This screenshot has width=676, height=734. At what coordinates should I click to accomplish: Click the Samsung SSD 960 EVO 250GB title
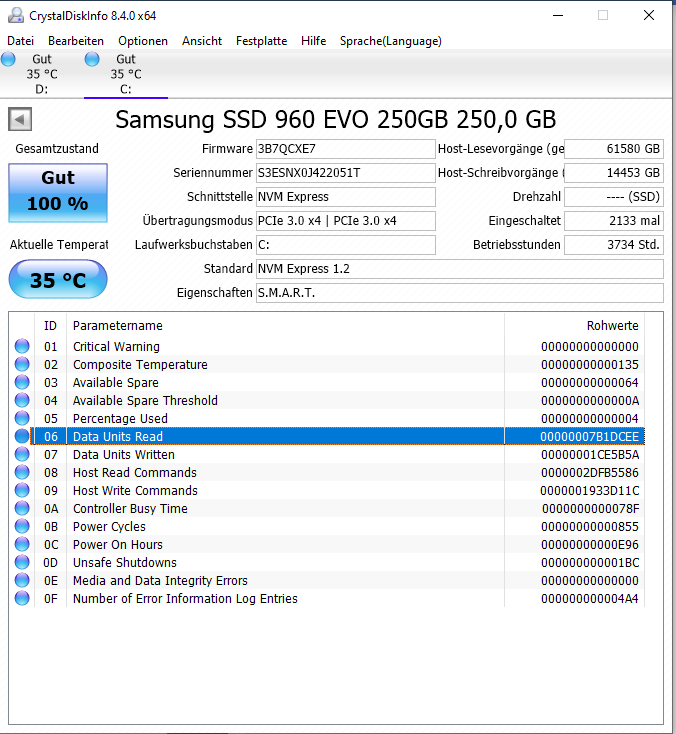coord(336,119)
